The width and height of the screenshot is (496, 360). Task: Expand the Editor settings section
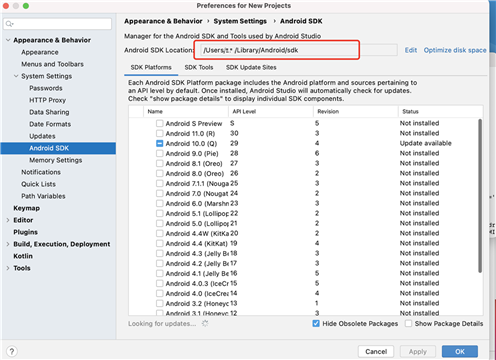pos(8,220)
